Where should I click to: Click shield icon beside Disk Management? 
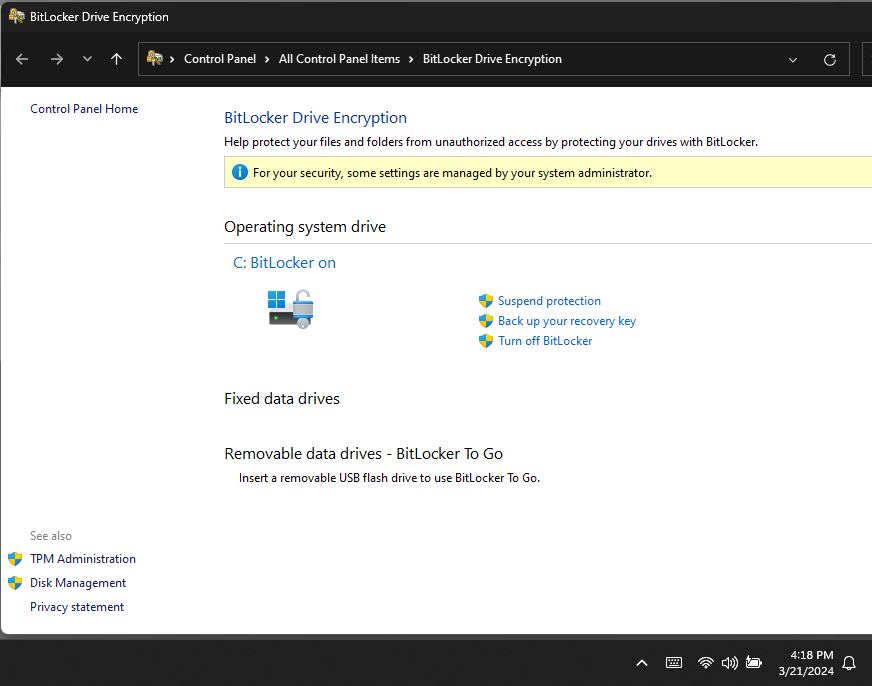[x=15, y=583]
